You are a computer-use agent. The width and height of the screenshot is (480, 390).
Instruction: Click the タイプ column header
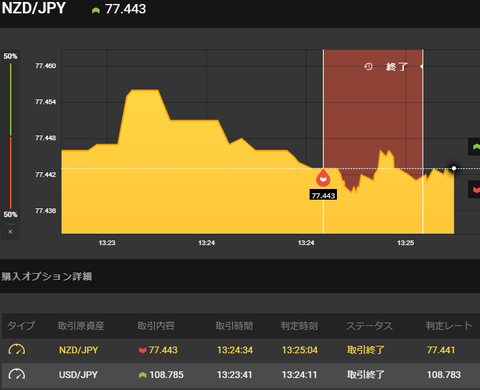21,326
